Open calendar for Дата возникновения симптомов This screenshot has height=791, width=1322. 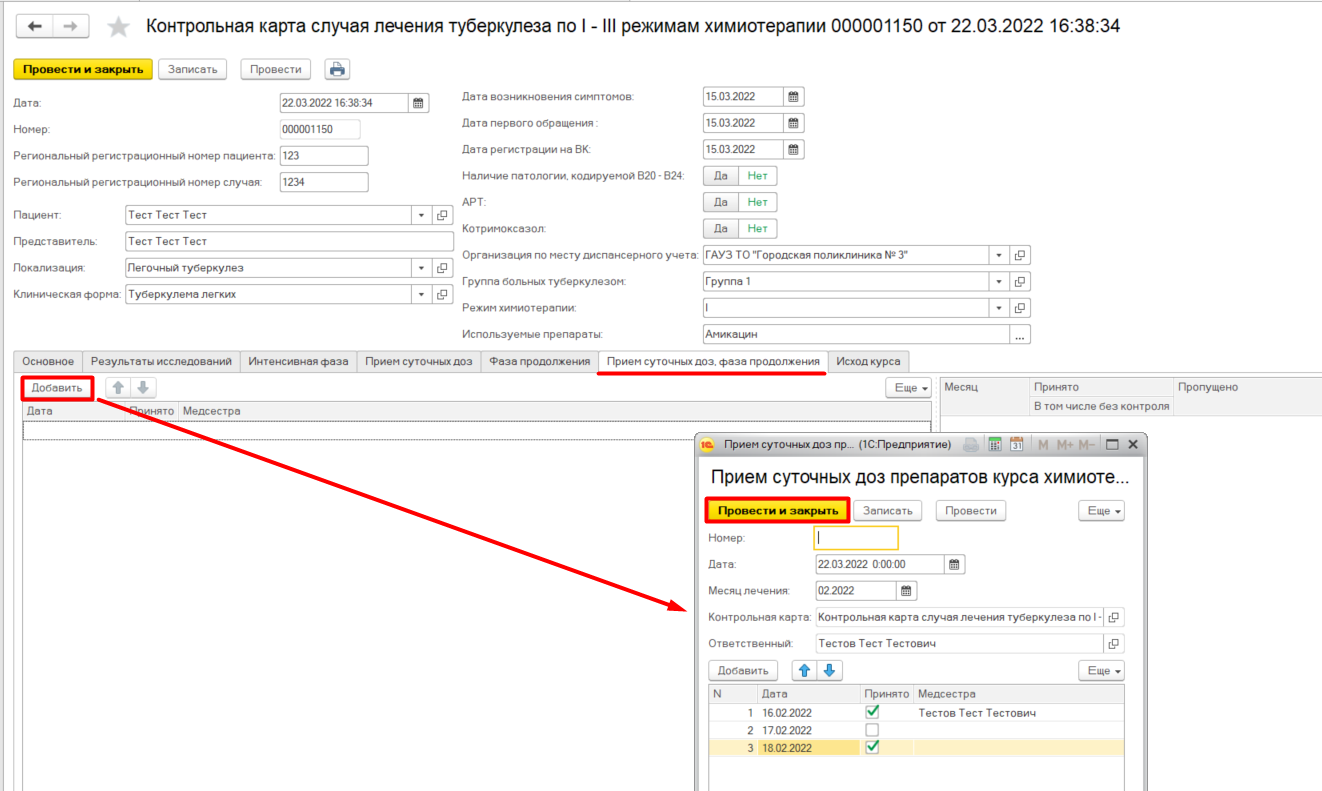click(x=793, y=97)
